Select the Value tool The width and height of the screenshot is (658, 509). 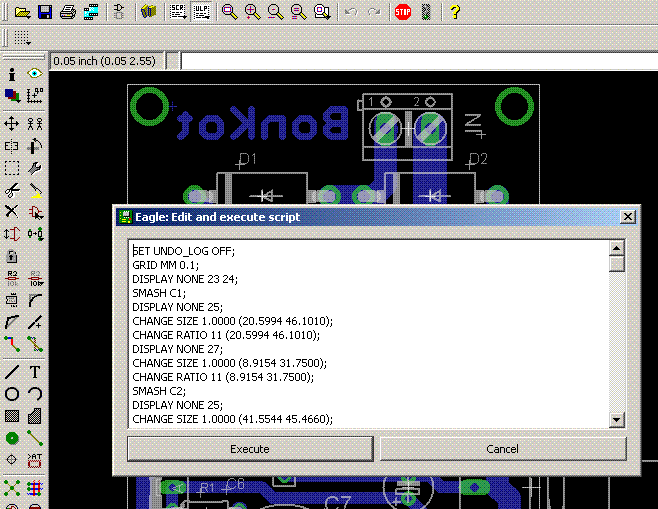(35, 278)
